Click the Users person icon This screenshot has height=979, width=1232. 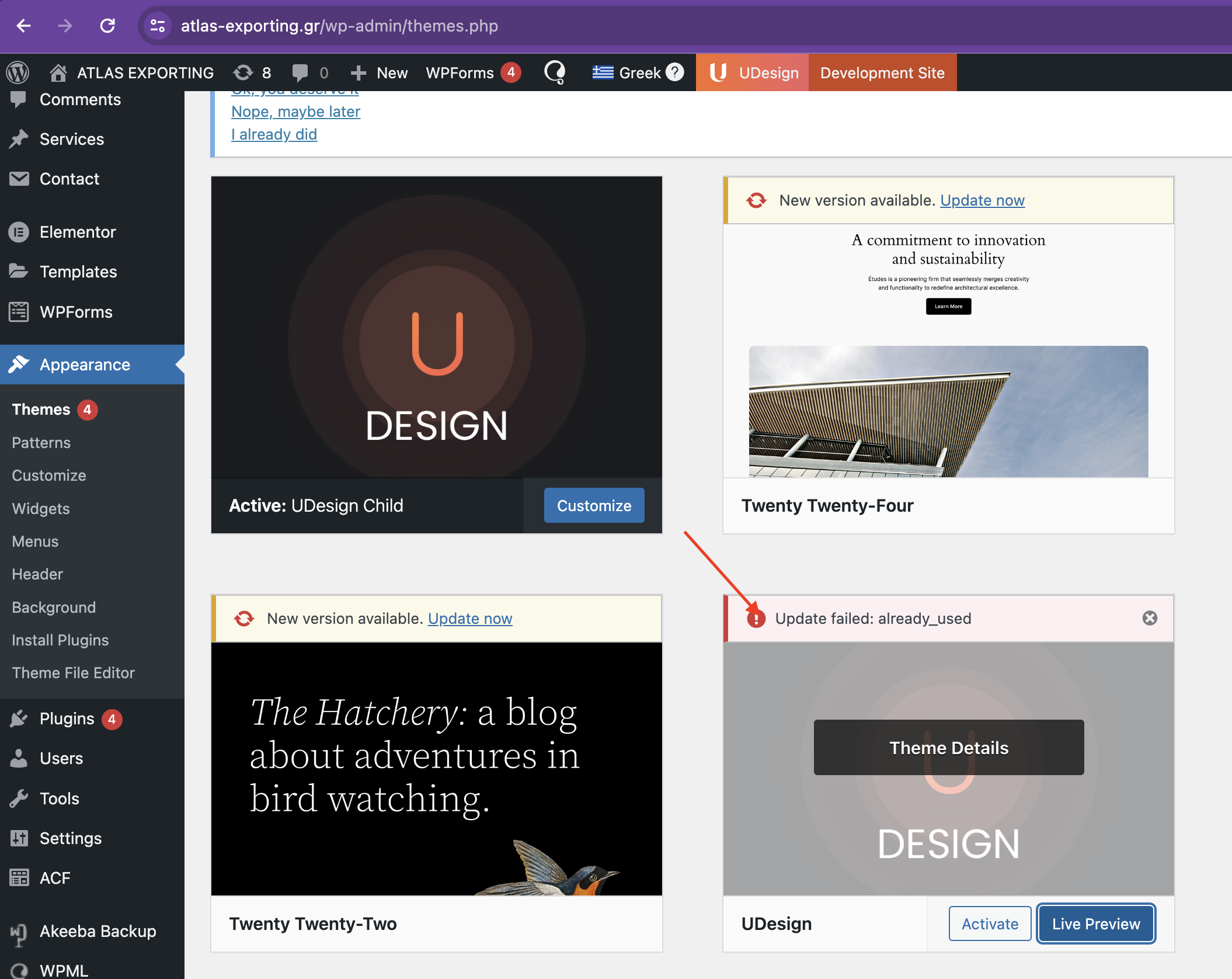[19, 758]
